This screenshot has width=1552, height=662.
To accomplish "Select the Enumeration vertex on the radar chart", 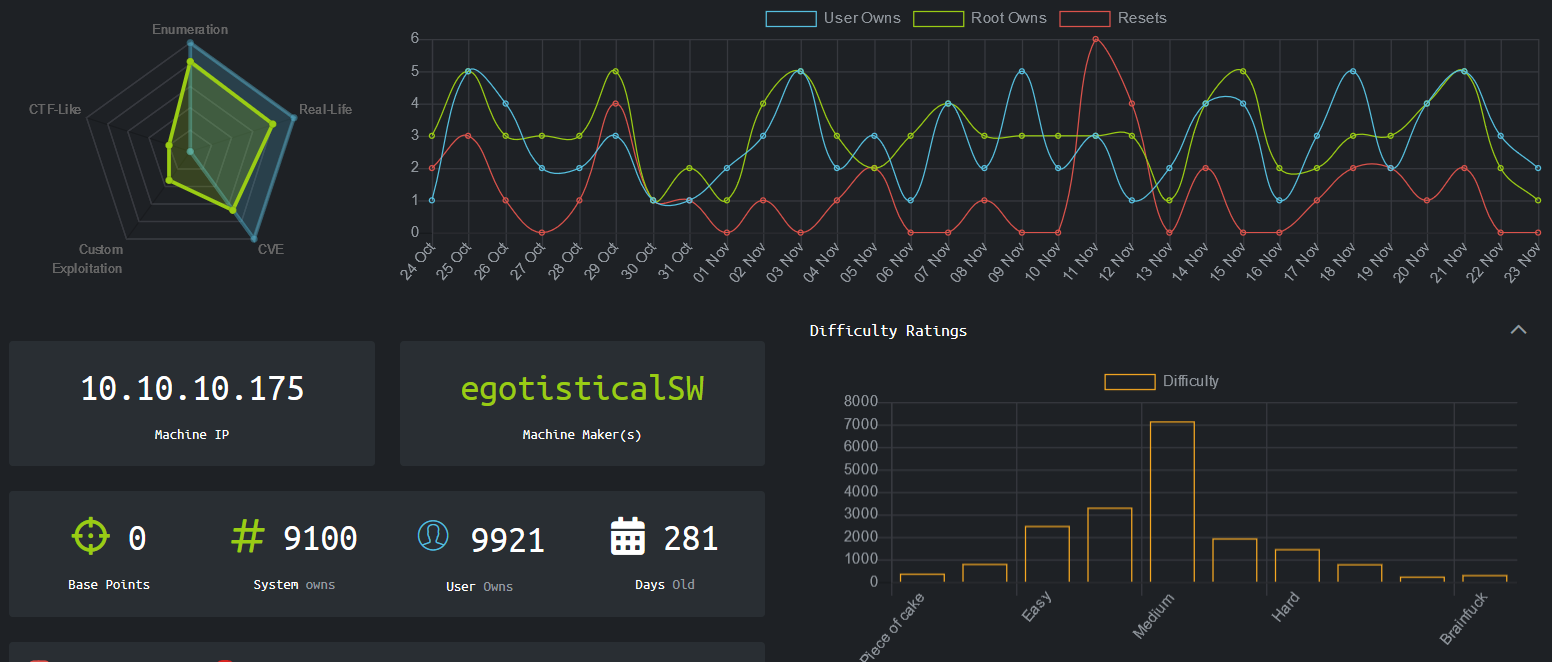I will (x=190, y=43).
